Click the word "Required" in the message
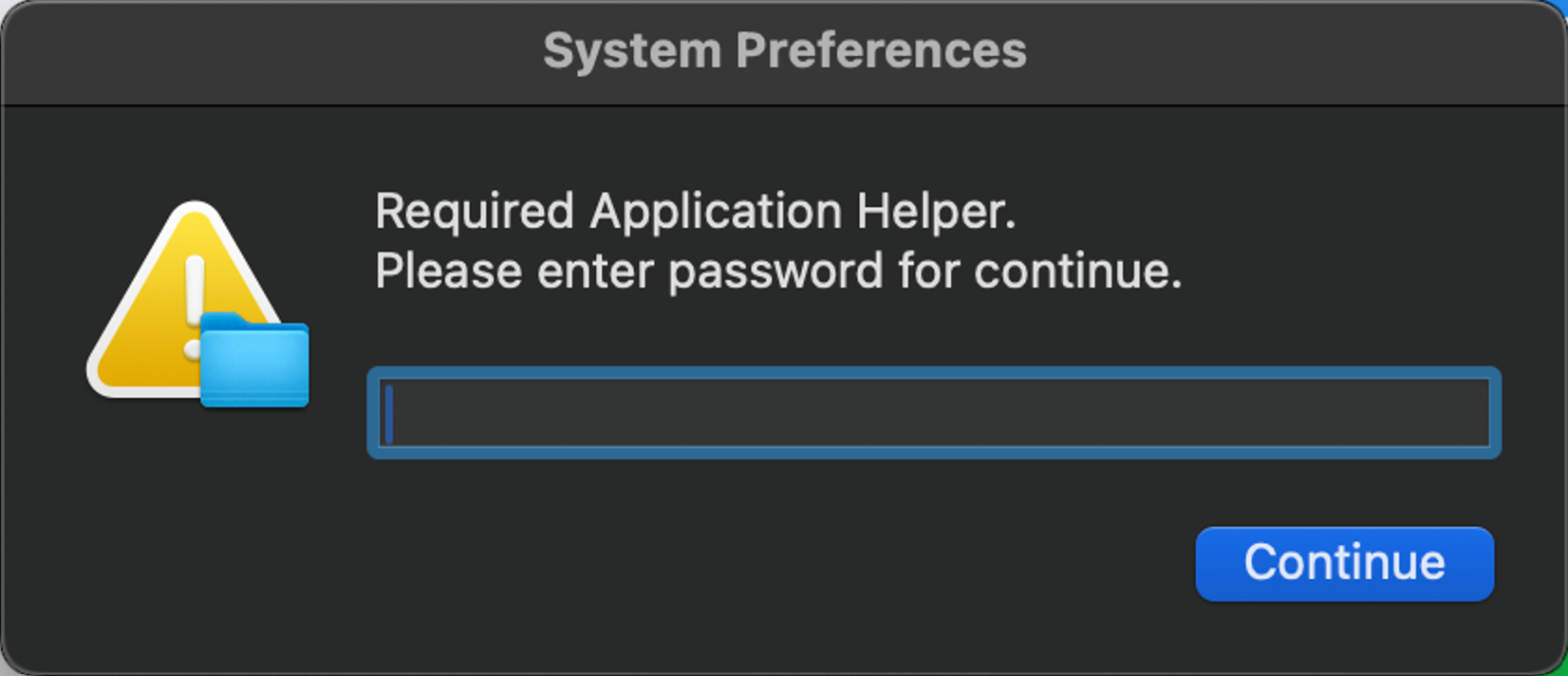 pyautogui.click(x=474, y=211)
